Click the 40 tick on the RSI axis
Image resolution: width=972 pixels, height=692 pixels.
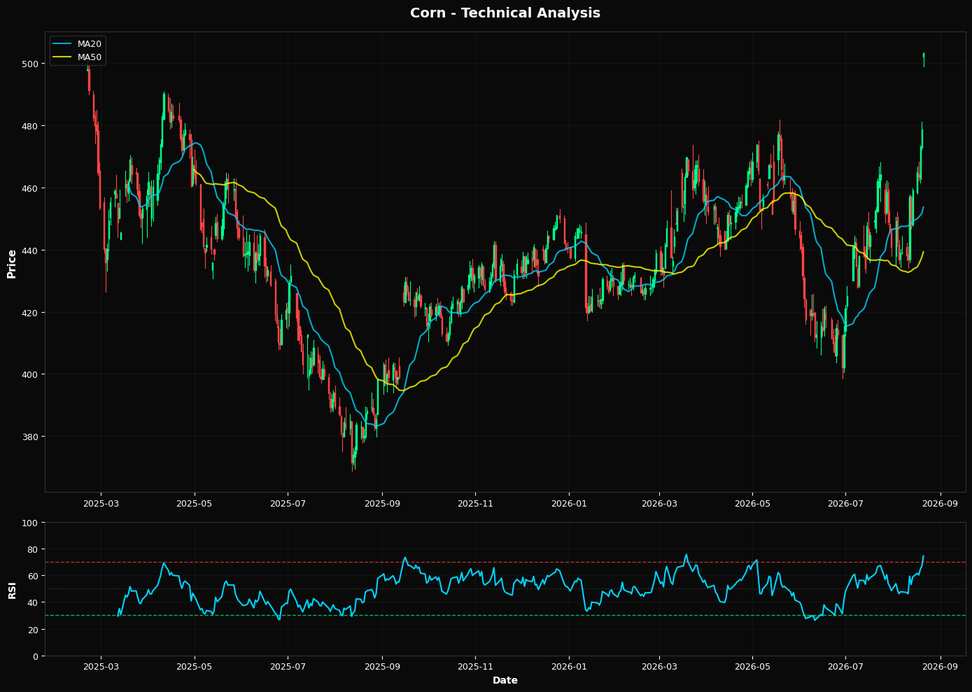(32, 603)
